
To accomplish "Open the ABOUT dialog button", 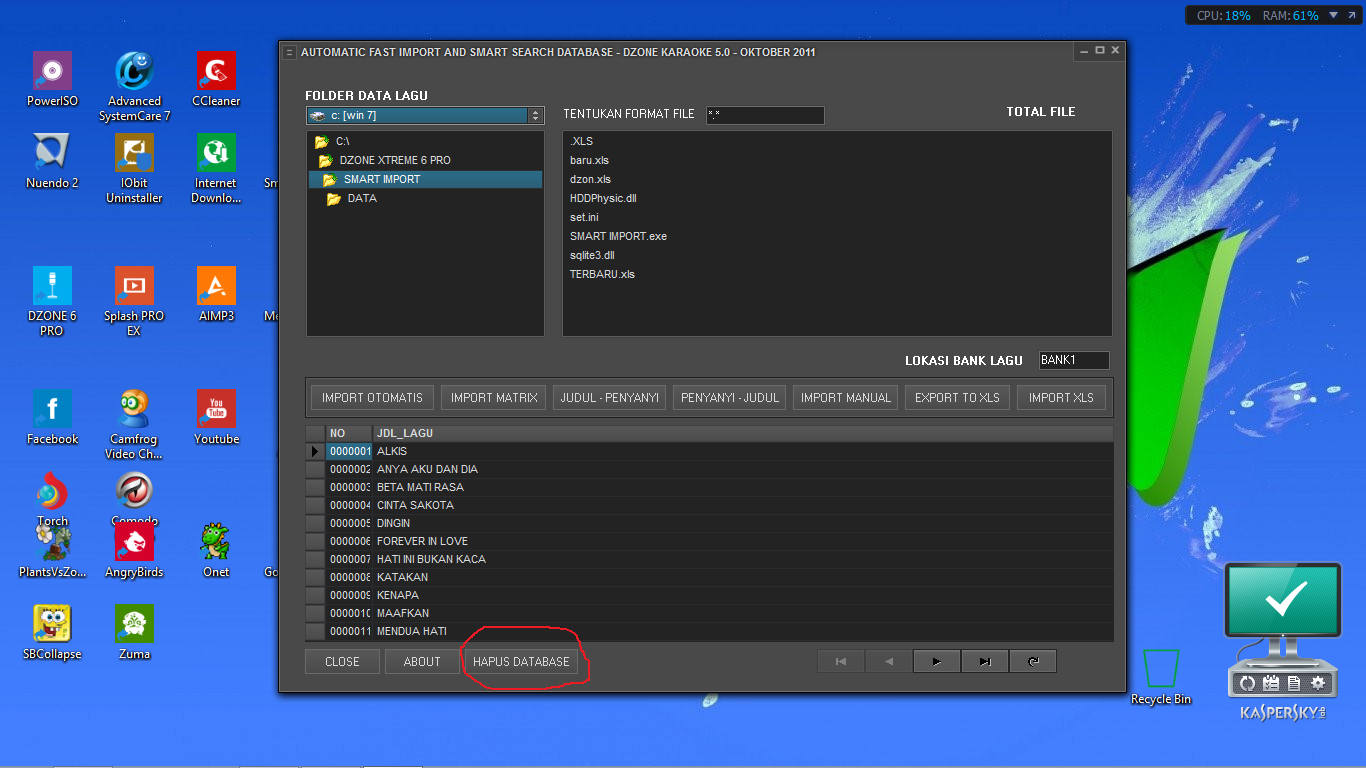I will click(422, 661).
